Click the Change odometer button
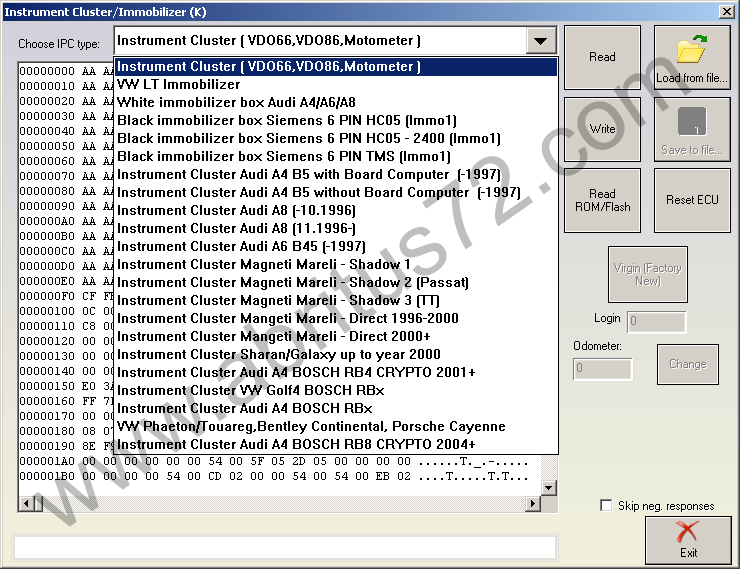The image size is (740, 569). 688,364
